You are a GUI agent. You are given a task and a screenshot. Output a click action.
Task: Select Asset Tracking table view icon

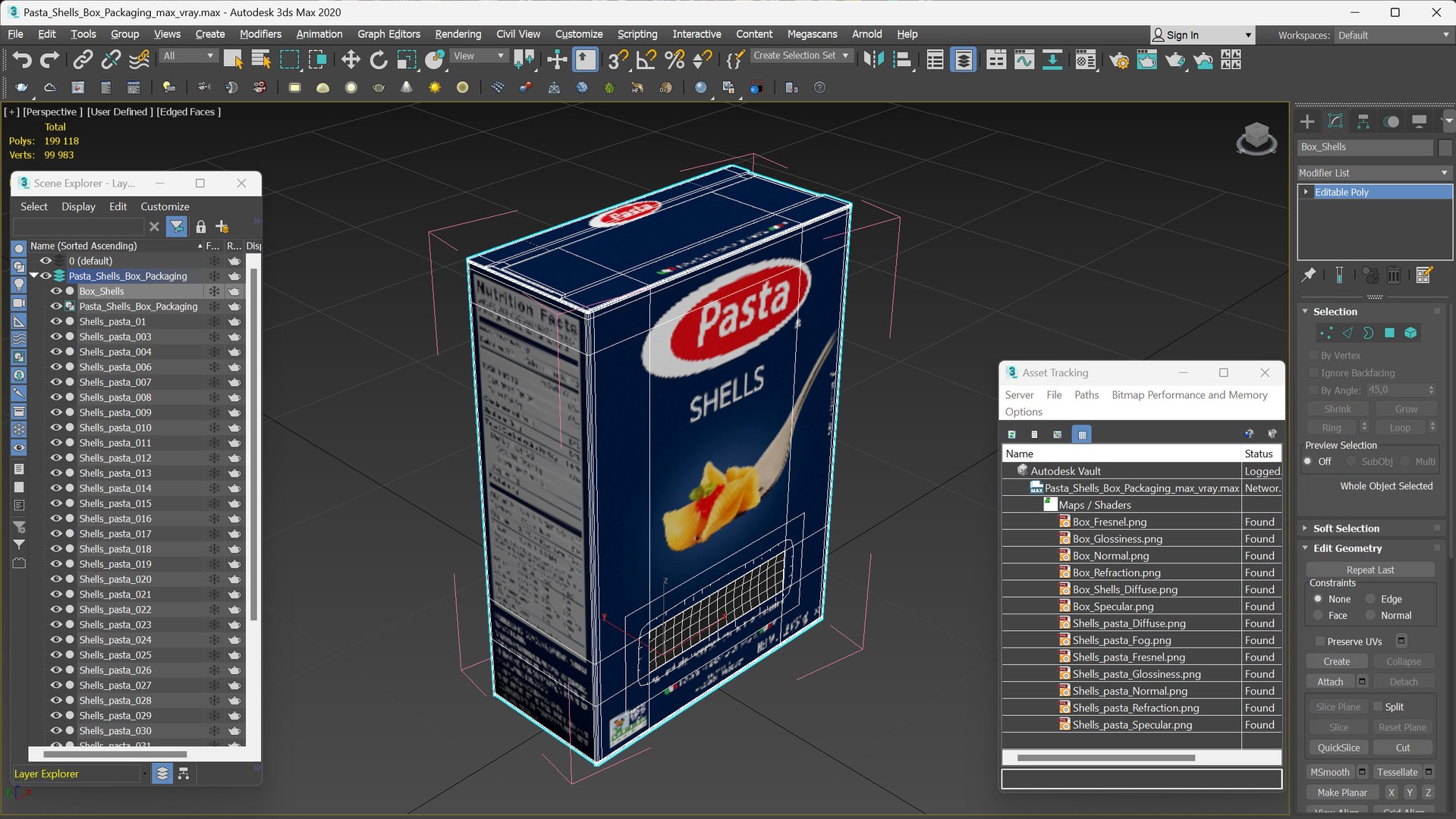1082,435
